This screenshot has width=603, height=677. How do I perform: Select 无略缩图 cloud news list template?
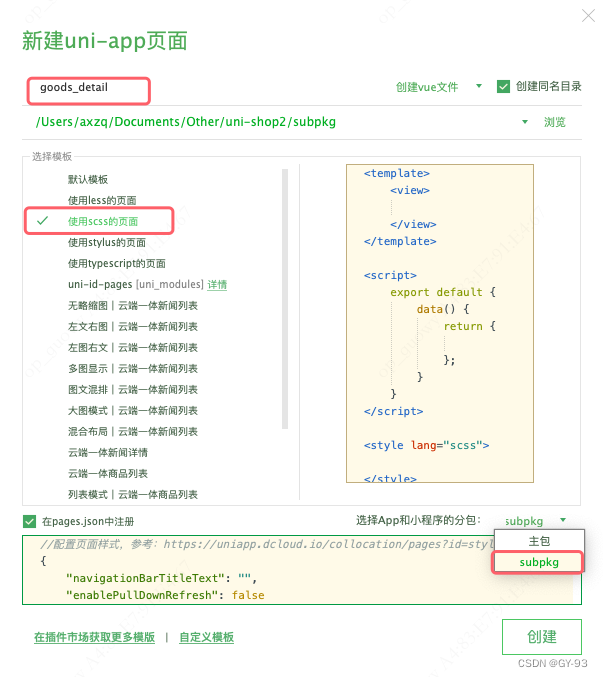point(133,306)
